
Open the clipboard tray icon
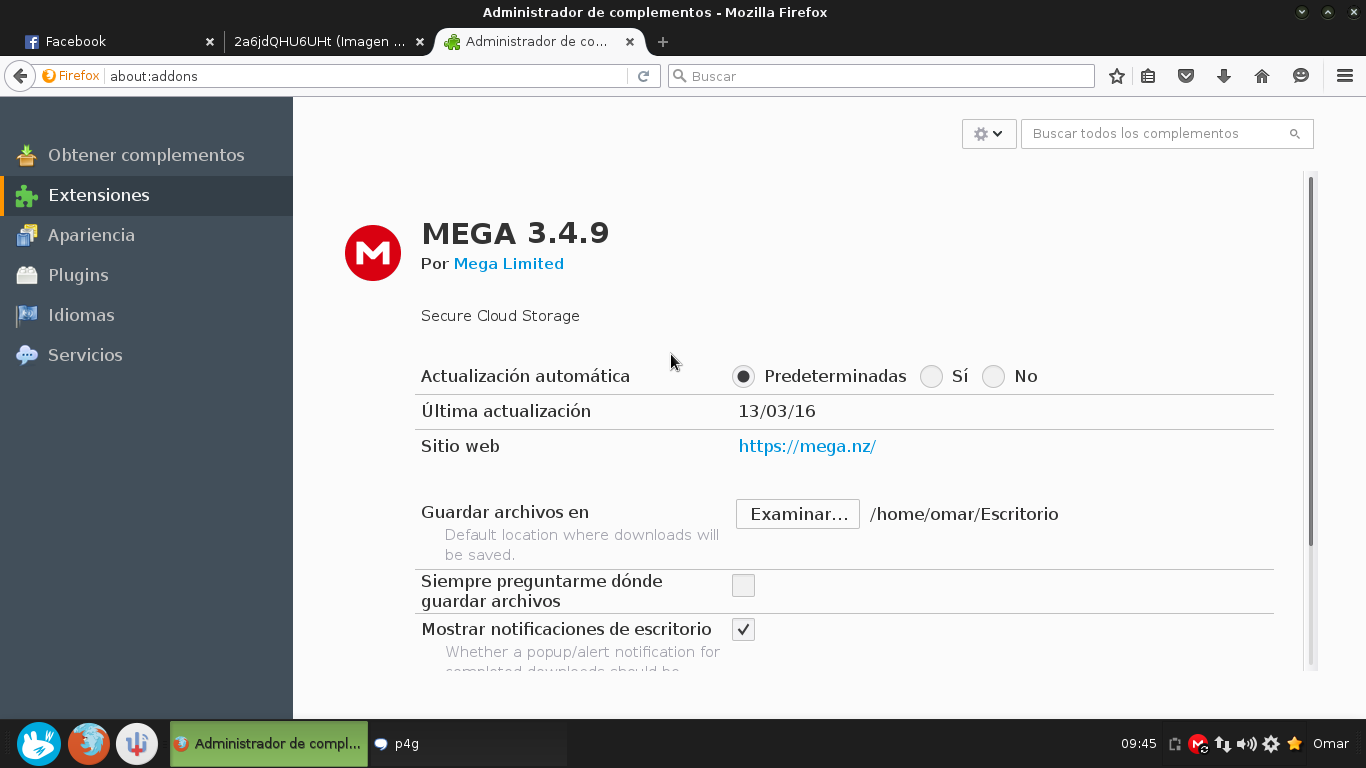[1175, 744]
